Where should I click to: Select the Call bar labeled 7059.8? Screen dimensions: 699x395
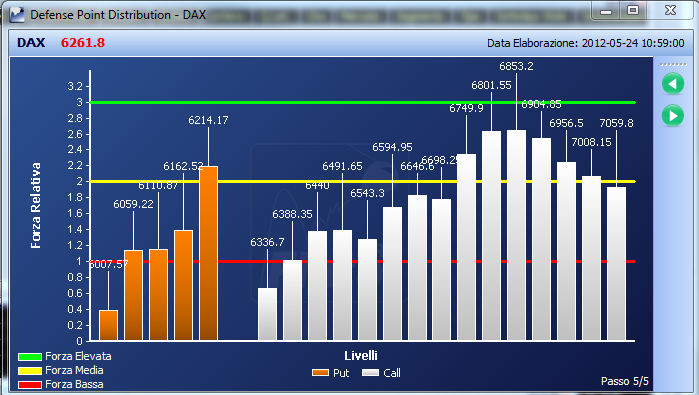coord(617,263)
